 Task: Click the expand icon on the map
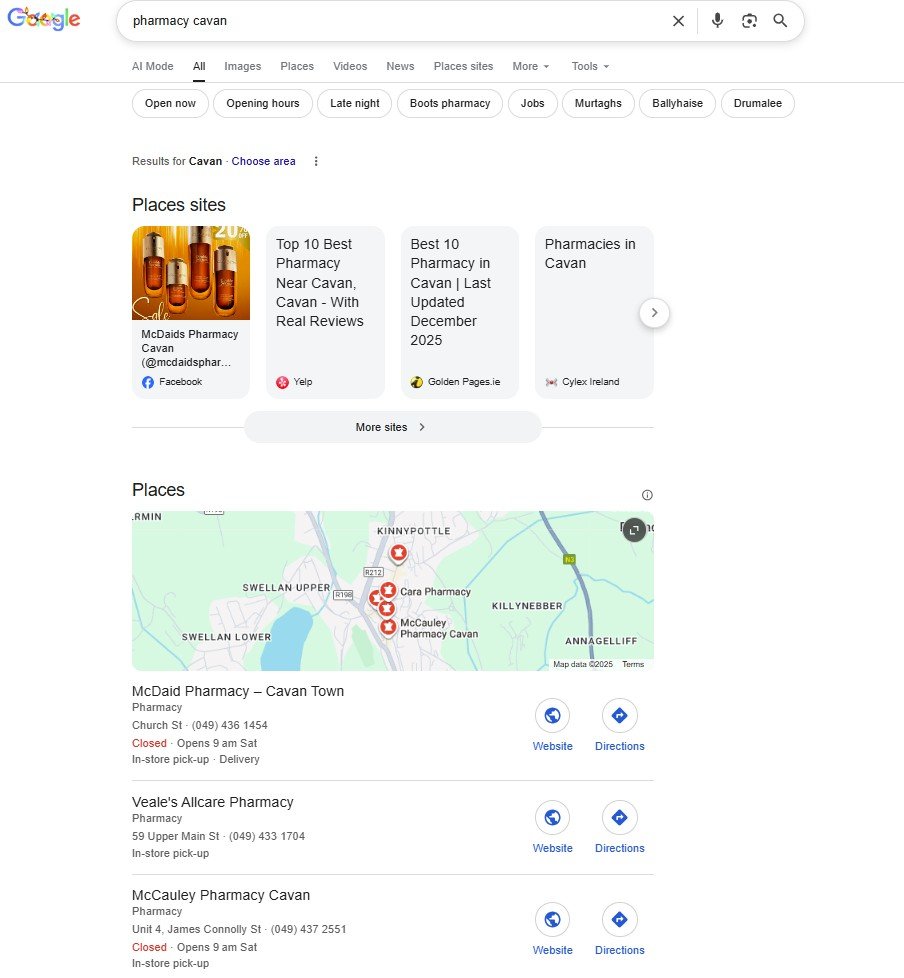(634, 530)
